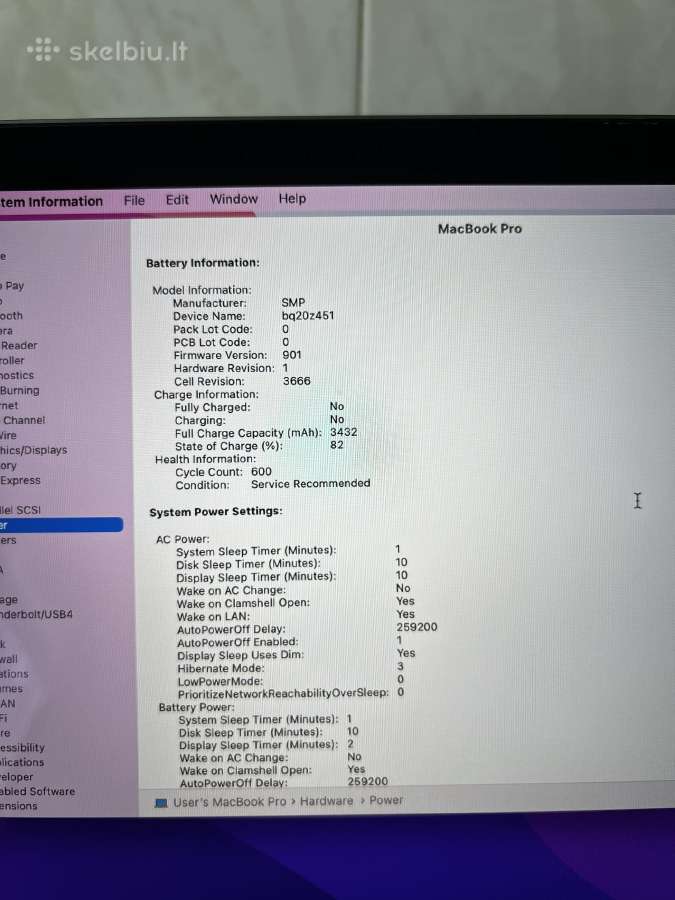Click Power in the path bar
Viewport: 675px width, 900px height.
pyautogui.click(x=386, y=800)
